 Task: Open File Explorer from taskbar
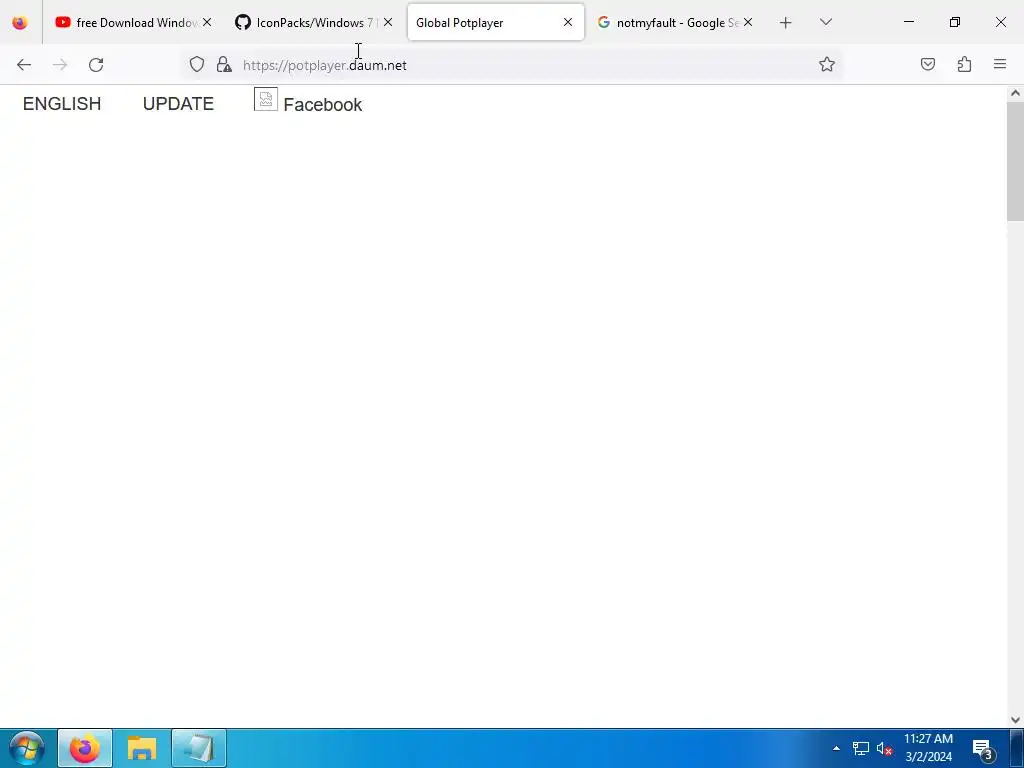click(142, 748)
